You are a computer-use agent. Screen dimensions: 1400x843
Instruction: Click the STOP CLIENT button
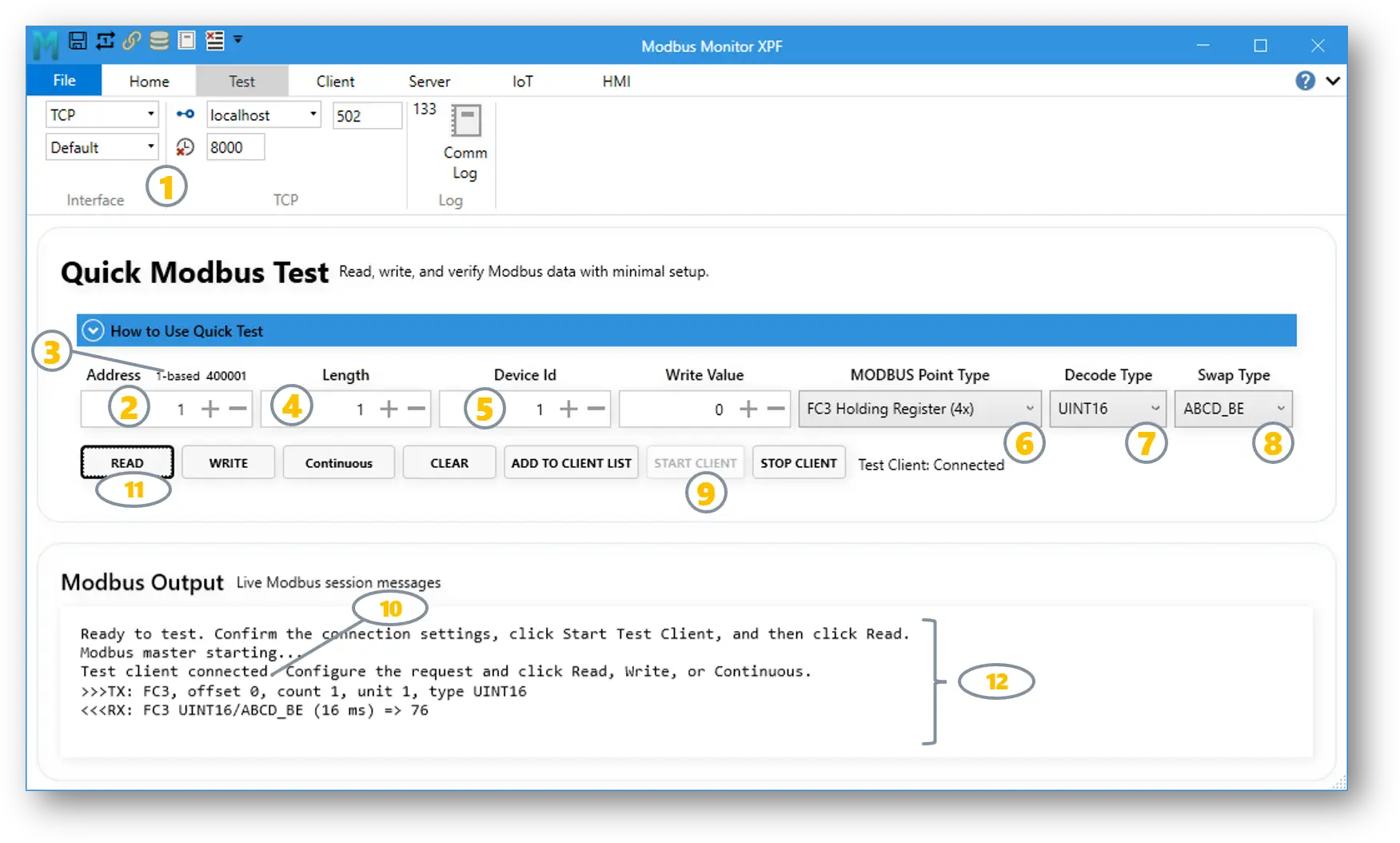pos(799,462)
